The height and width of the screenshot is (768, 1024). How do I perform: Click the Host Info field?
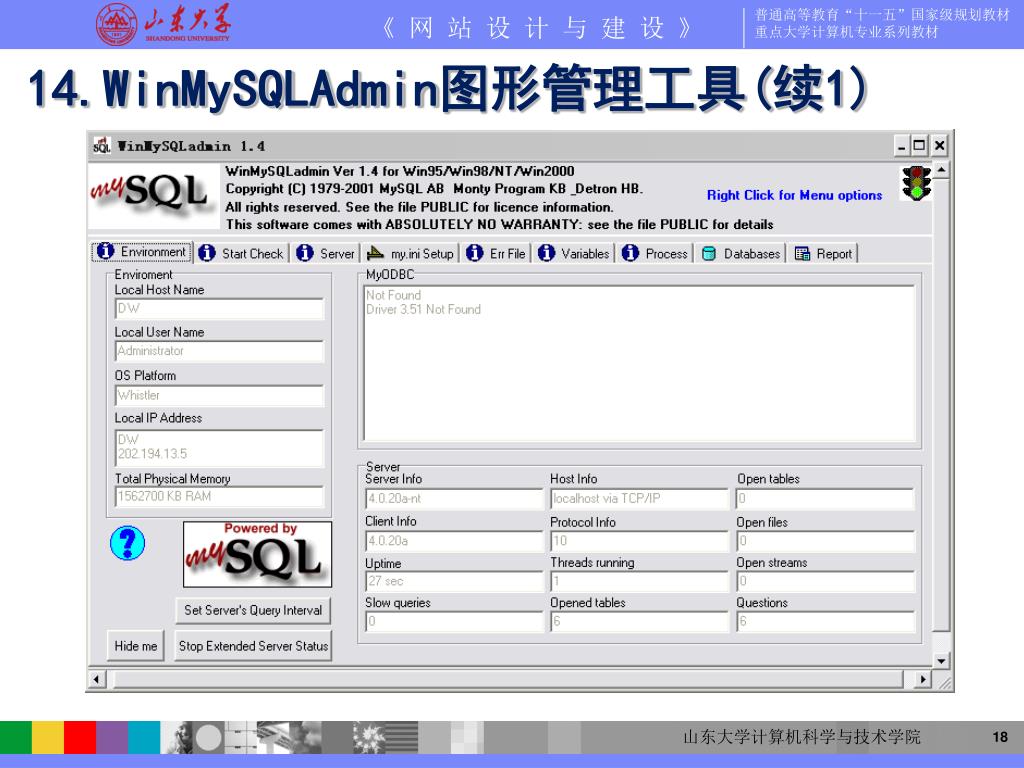tap(639, 499)
